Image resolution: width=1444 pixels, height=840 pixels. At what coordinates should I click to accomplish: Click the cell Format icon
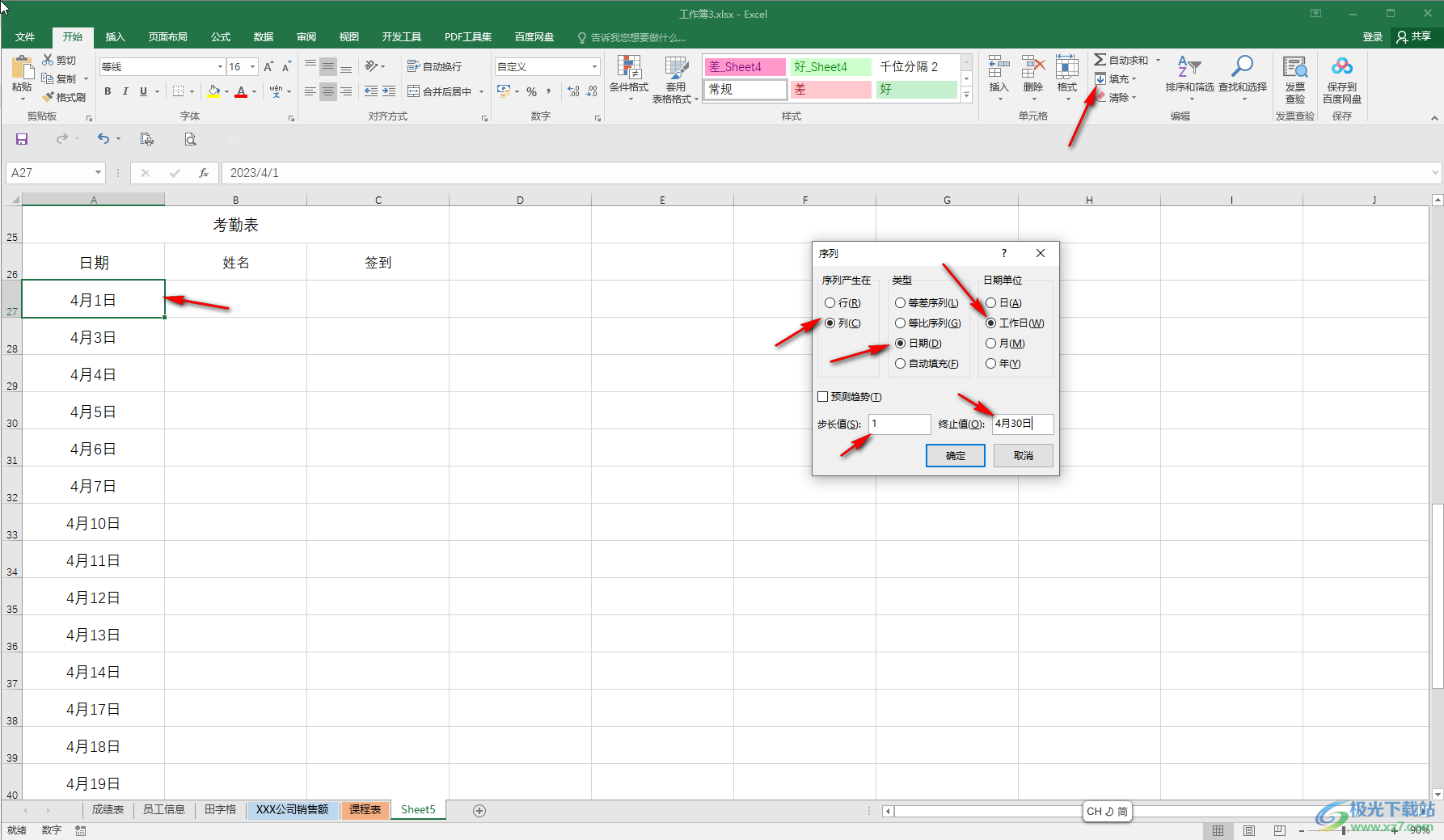coord(1067,68)
